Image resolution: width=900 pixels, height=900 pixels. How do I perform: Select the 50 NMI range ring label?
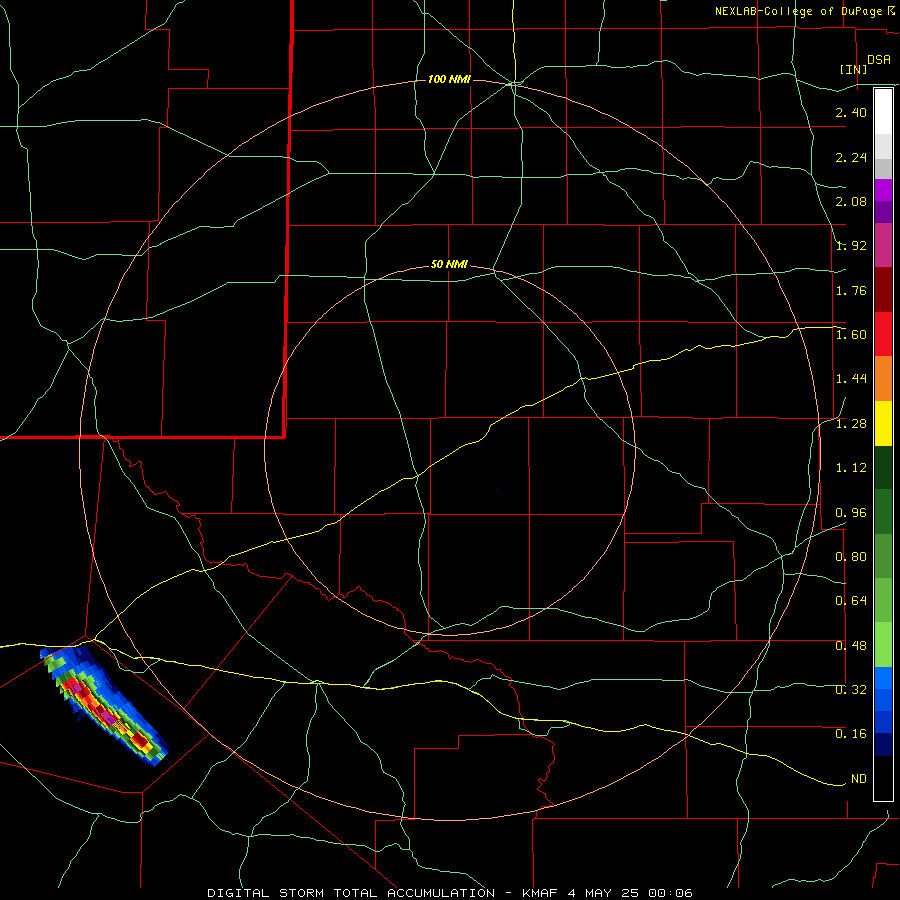tap(449, 265)
